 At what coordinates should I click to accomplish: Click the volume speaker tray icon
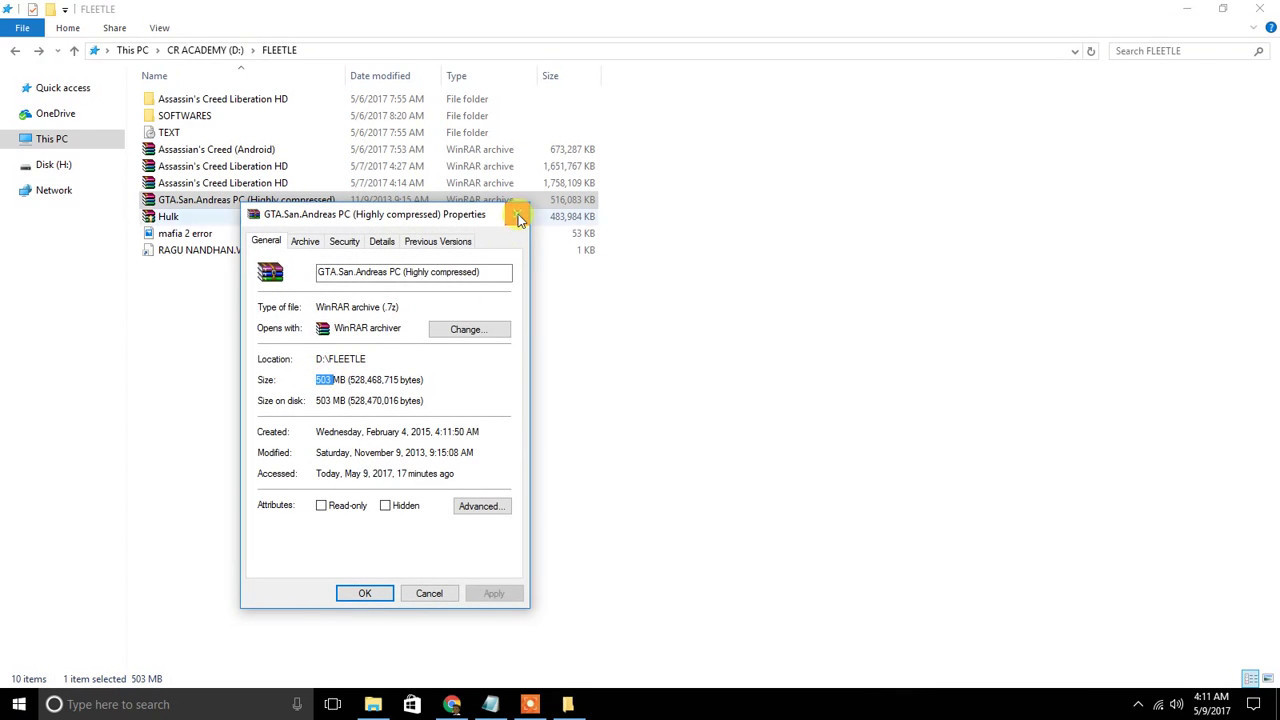point(1177,704)
